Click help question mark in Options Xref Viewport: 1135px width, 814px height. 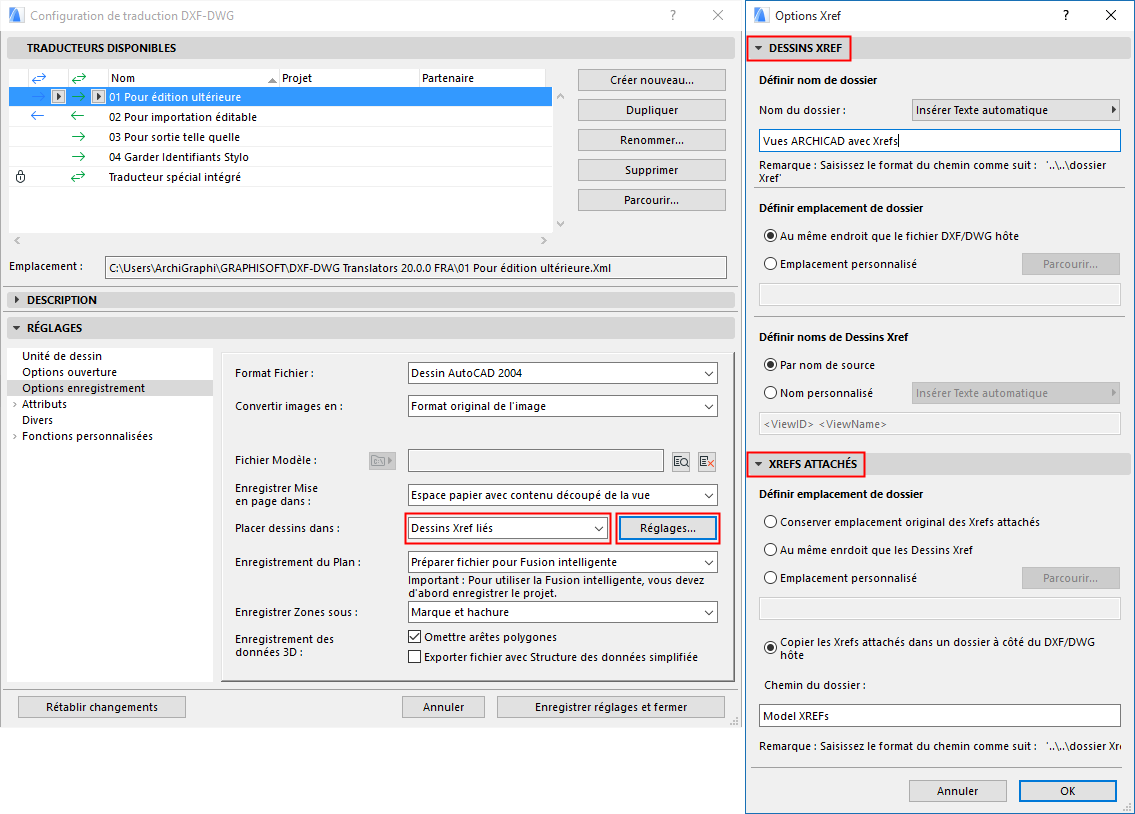(1066, 15)
